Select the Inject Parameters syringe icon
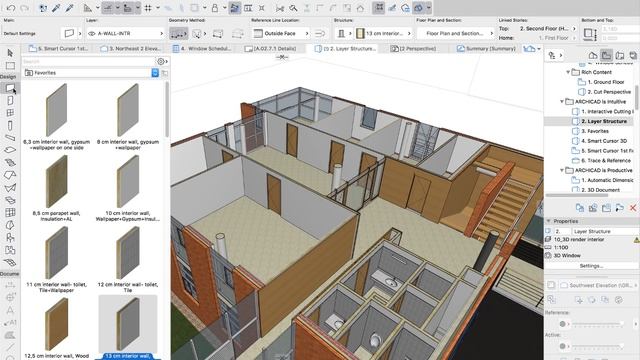Screen dimensions: 640x360 [69, 8]
